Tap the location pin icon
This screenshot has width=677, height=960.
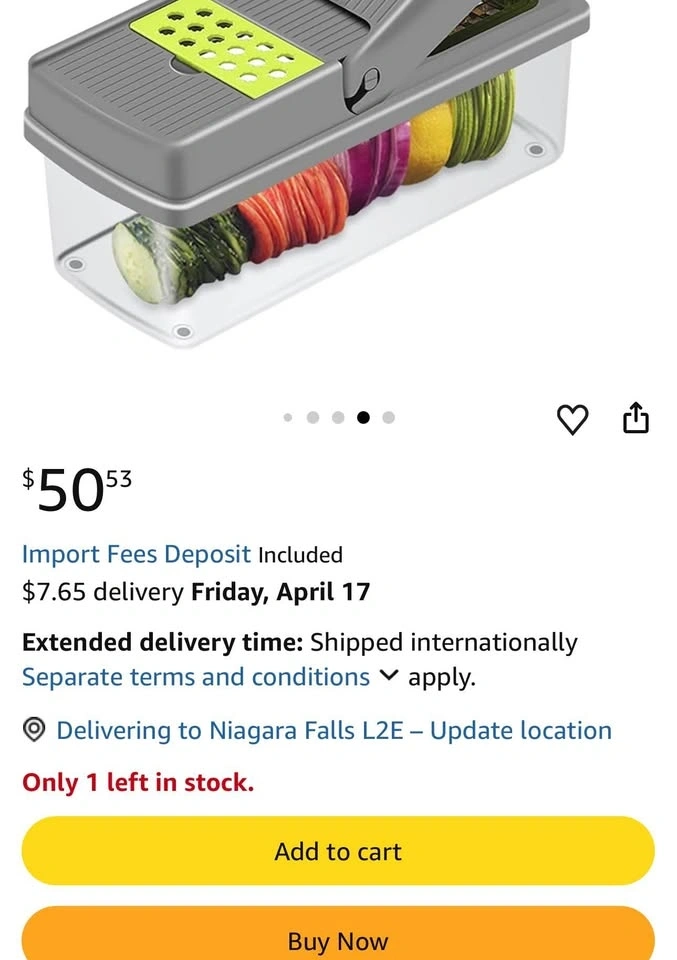pos(34,731)
